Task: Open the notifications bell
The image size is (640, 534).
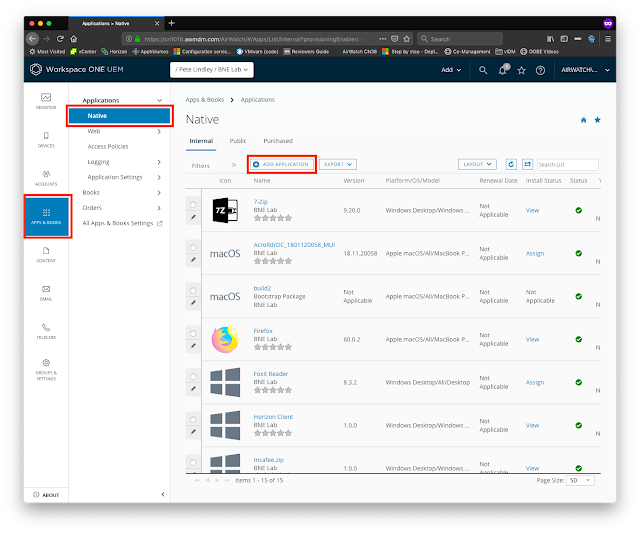Action: (503, 70)
